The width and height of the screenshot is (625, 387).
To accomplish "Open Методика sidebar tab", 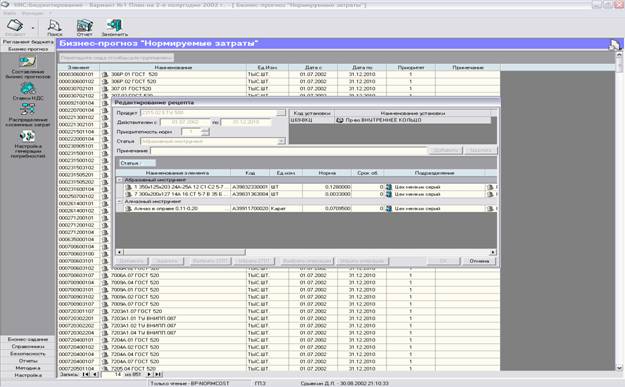I will [x=28, y=368].
